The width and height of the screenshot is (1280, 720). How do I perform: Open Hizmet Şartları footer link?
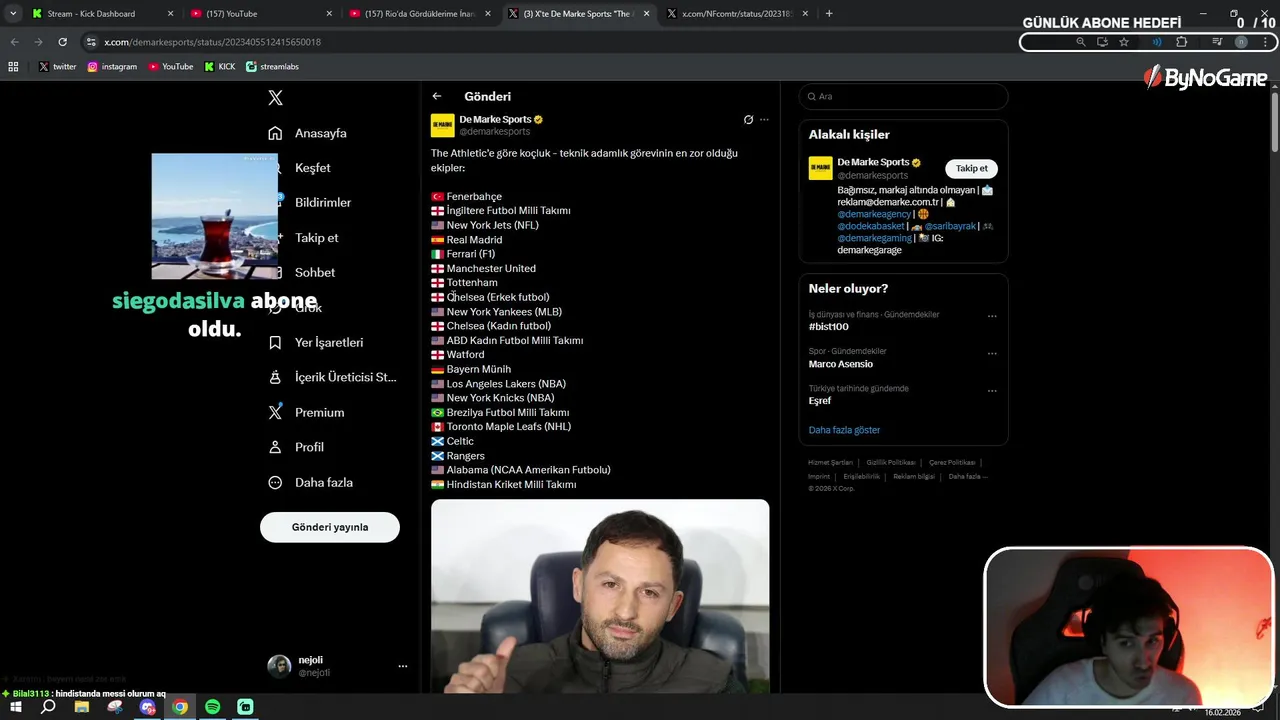pyautogui.click(x=831, y=463)
